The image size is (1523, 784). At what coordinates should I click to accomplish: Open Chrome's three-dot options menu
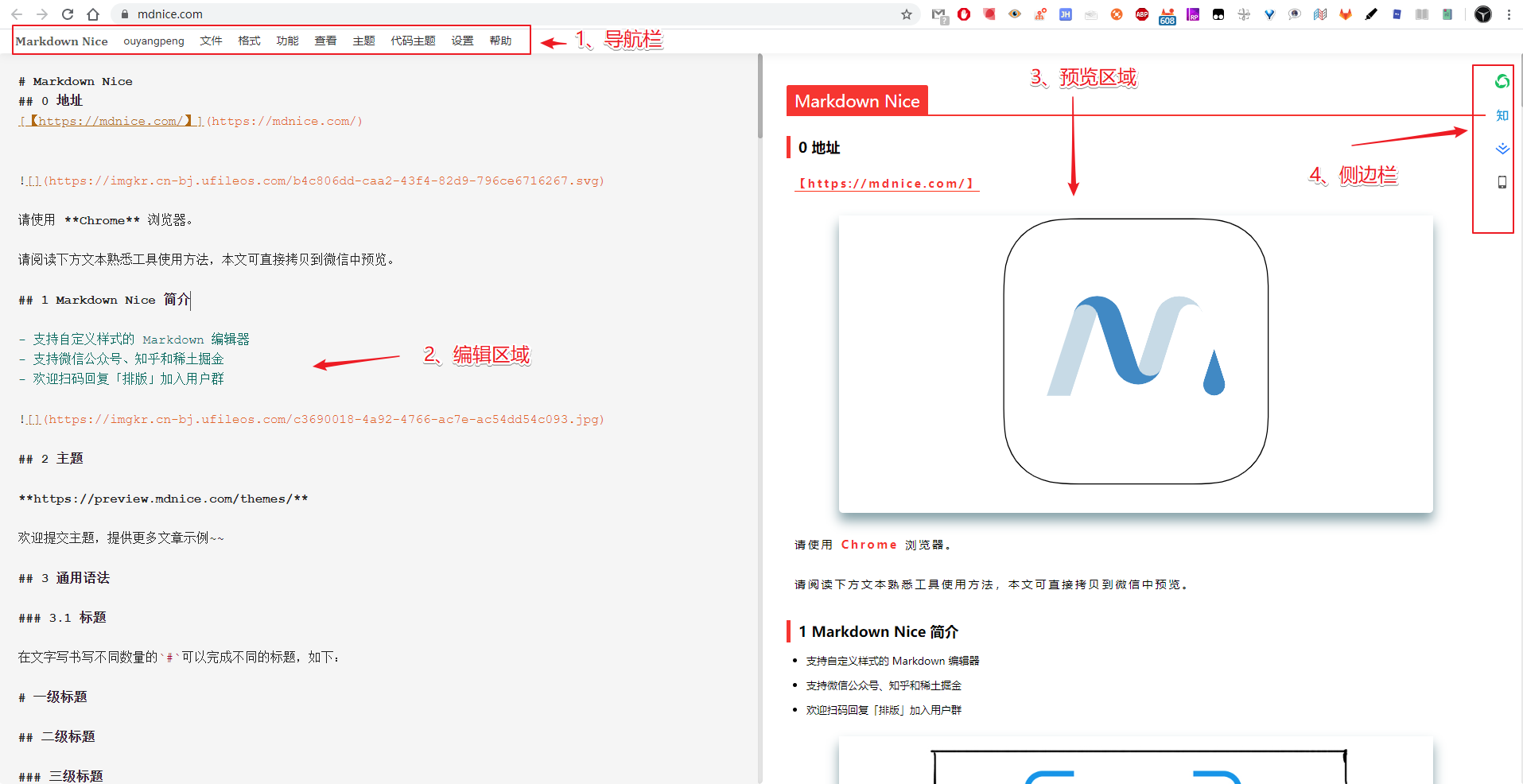click(1509, 14)
